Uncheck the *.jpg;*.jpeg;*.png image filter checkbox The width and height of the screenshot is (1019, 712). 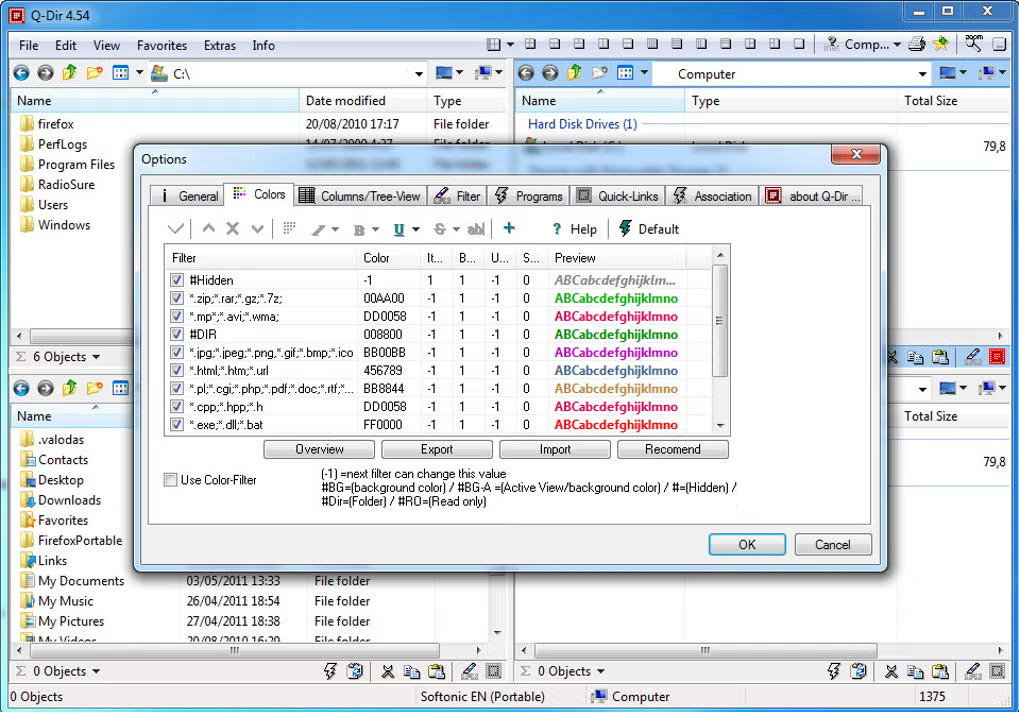coord(177,352)
